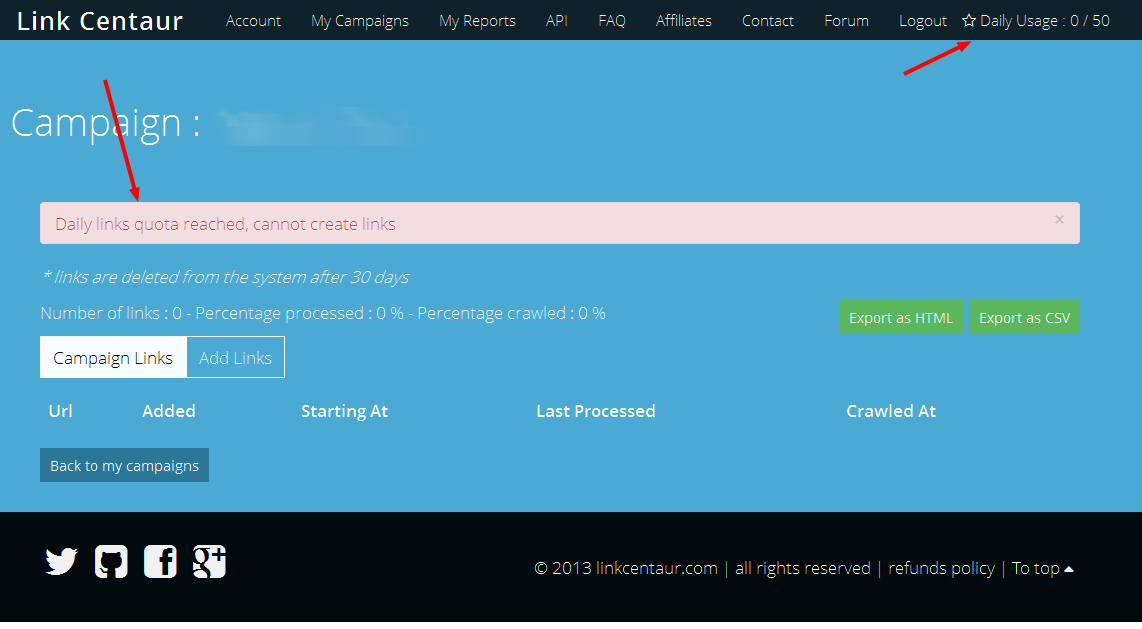Click Logout in the navbar

[923, 21]
